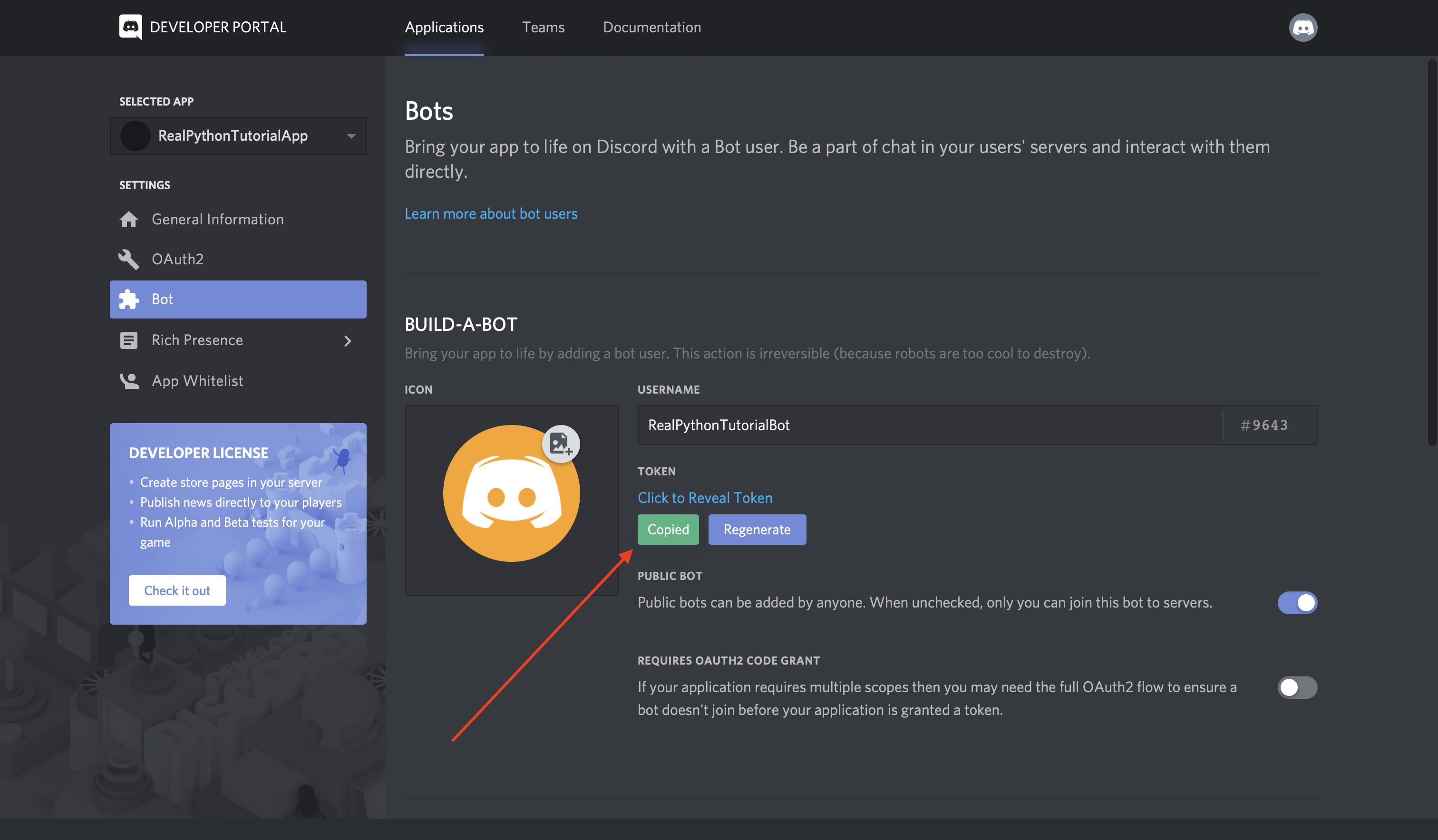This screenshot has height=840, width=1438.
Task: Click the Discord avatar icon top-right
Action: tap(1303, 27)
